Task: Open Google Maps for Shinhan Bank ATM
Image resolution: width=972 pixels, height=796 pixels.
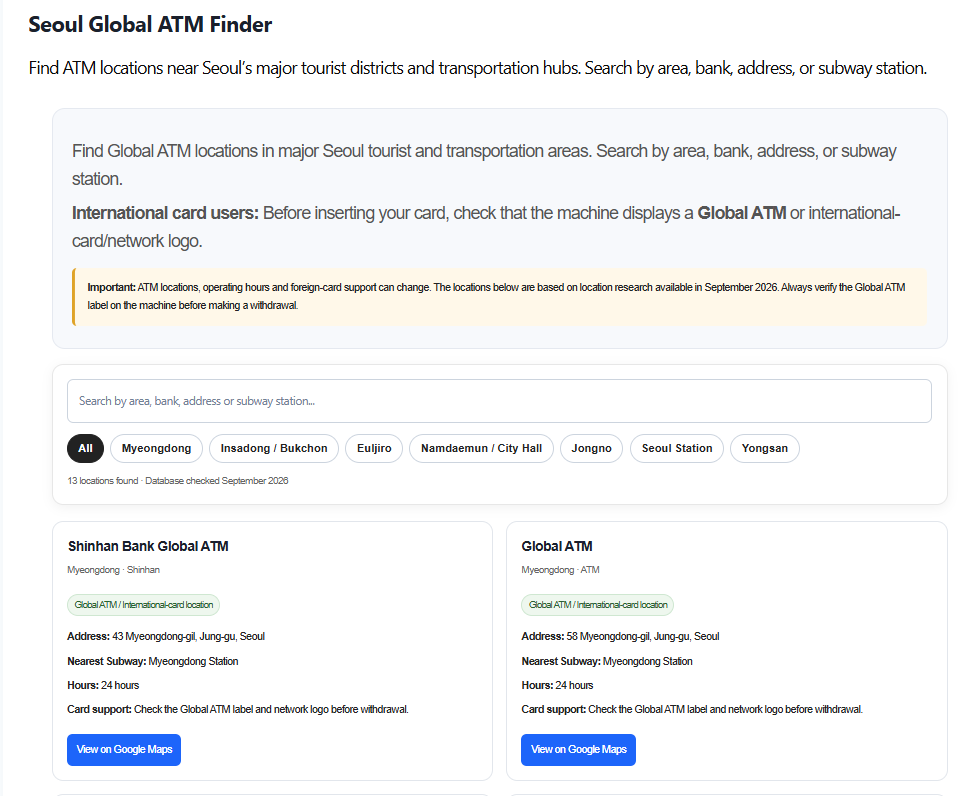Action: pyautogui.click(x=124, y=750)
